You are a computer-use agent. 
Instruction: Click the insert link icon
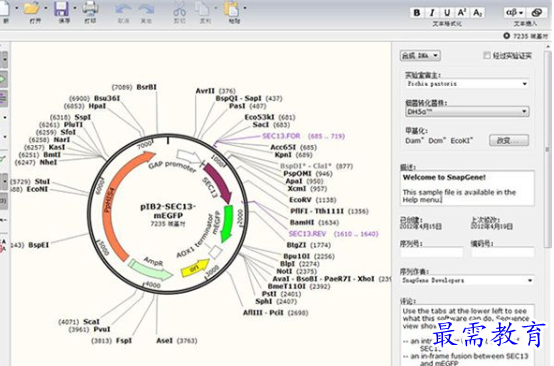pyautogui.click(x=537, y=13)
